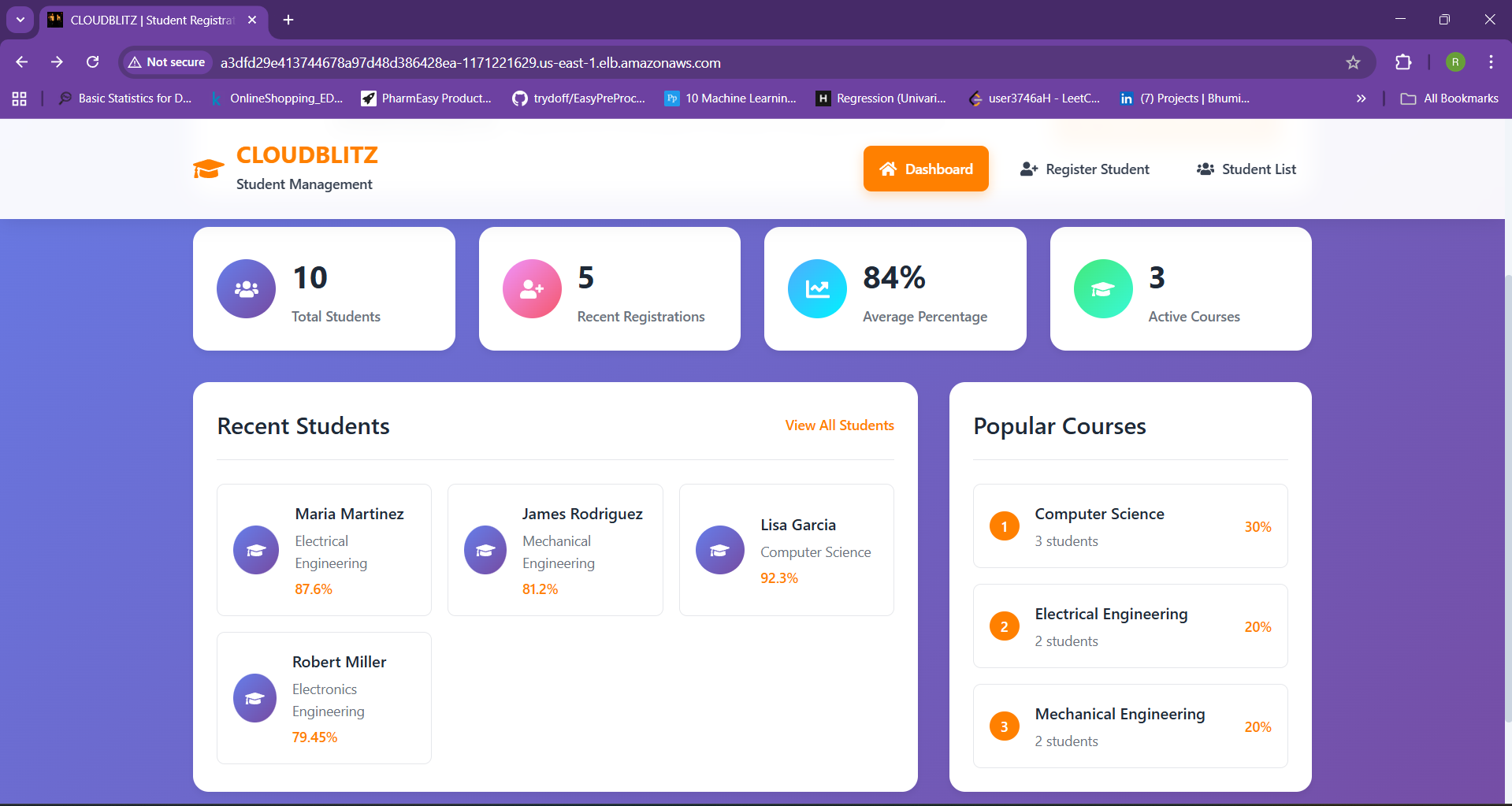Viewport: 1512px width, 806px height.
Task: Click the pink Recent Registrations icon
Action: (530, 288)
